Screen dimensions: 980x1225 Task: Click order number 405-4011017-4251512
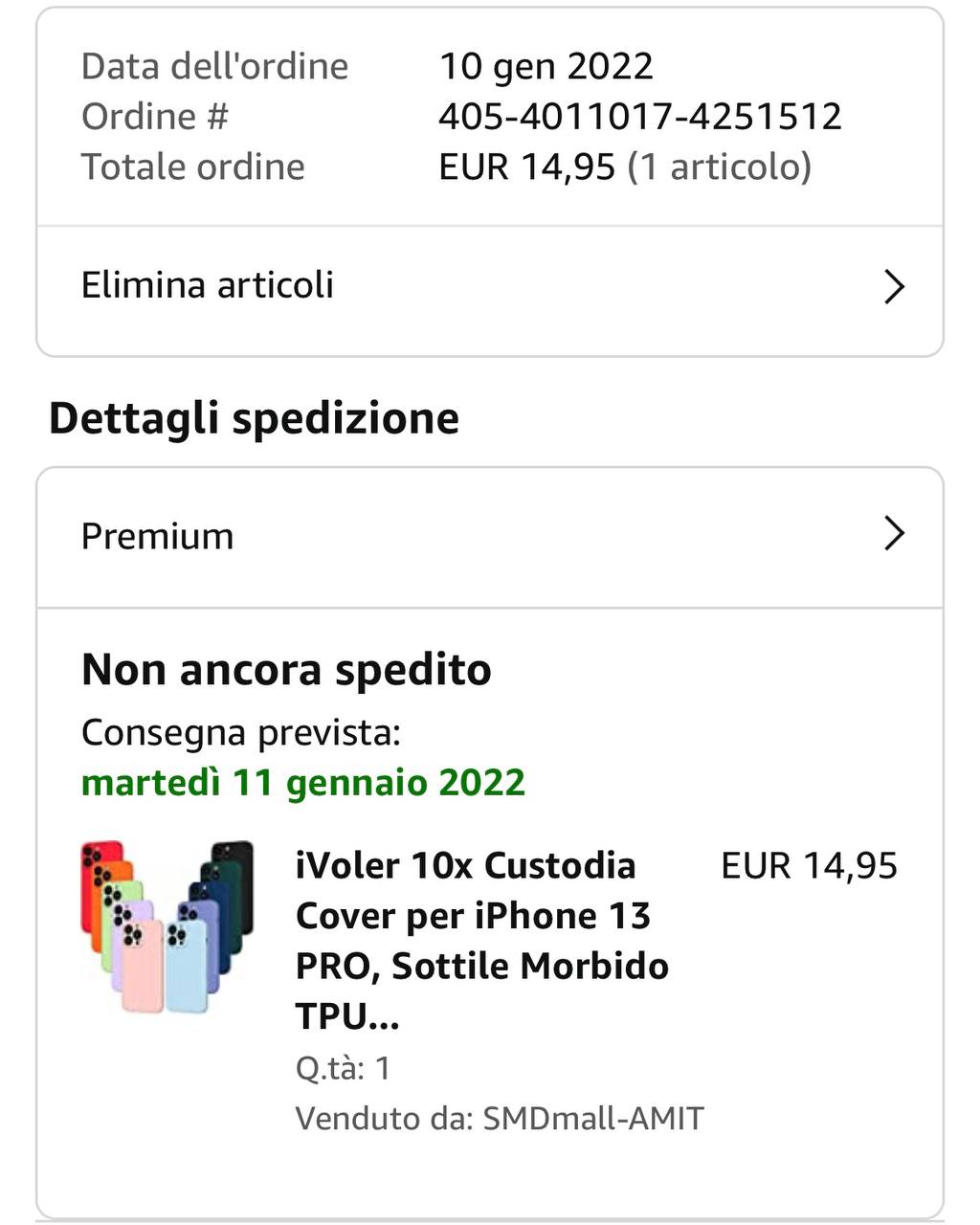[x=639, y=116]
